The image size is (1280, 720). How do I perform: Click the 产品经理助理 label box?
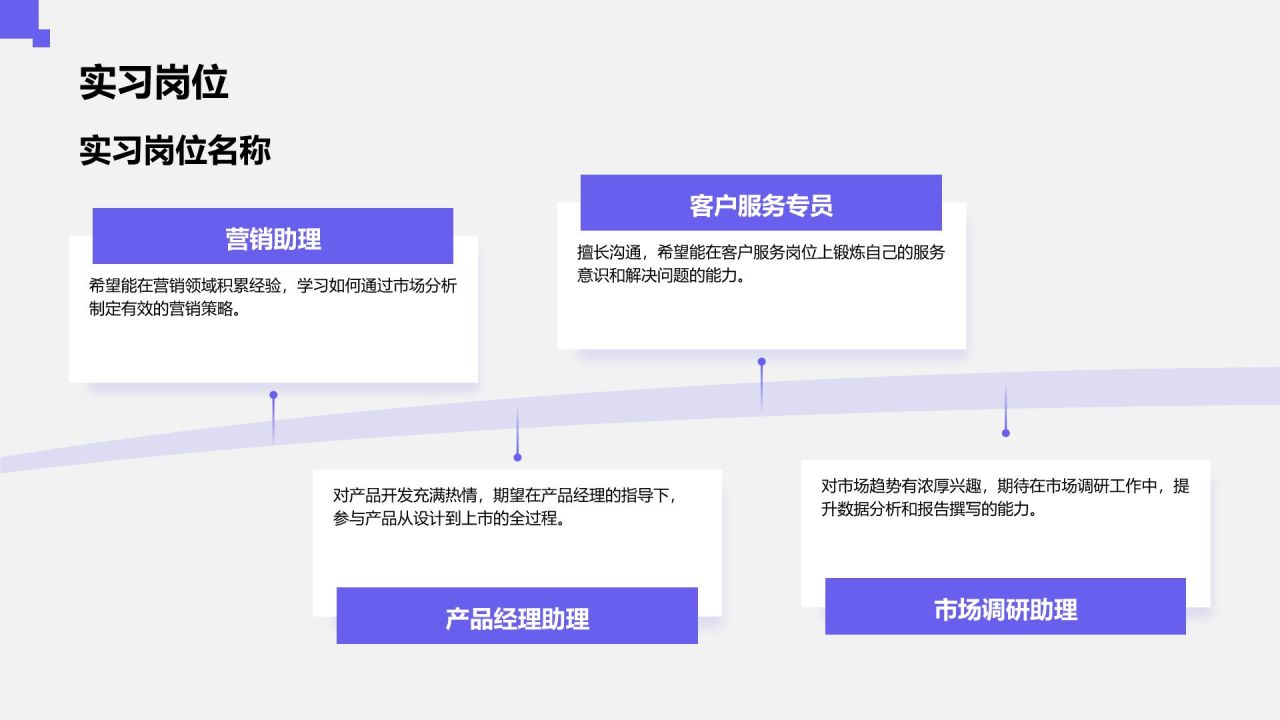pos(517,616)
